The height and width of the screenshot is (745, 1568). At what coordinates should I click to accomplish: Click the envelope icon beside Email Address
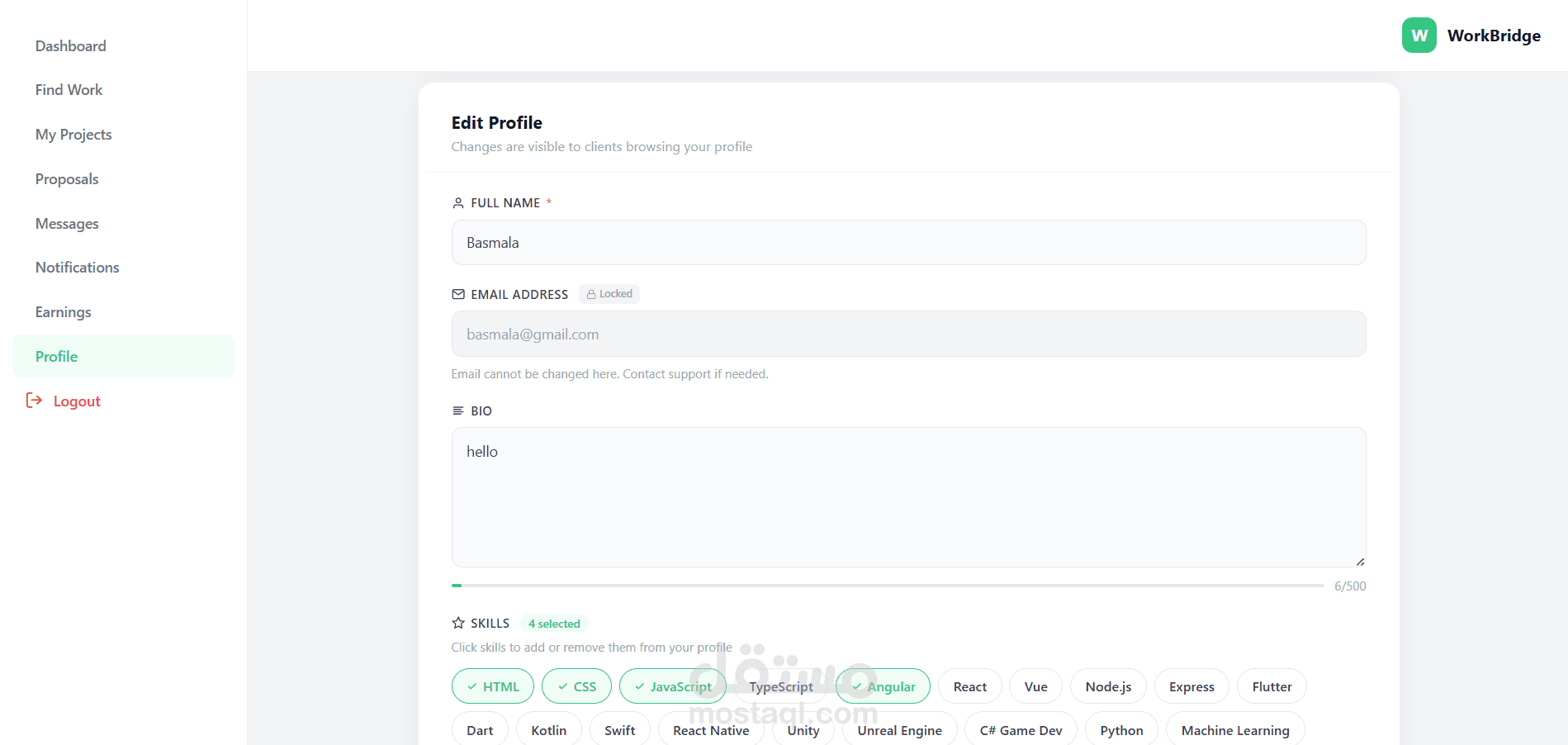(458, 294)
